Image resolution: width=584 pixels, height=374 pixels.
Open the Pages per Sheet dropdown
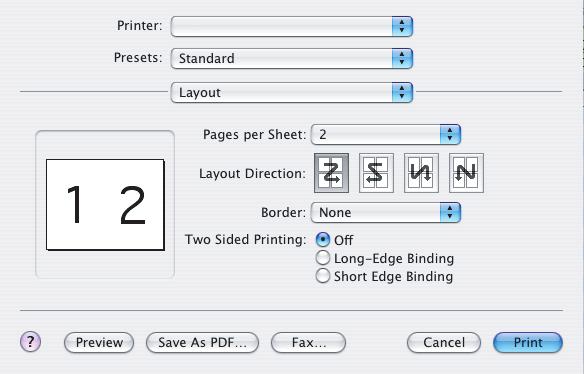[386, 134]
